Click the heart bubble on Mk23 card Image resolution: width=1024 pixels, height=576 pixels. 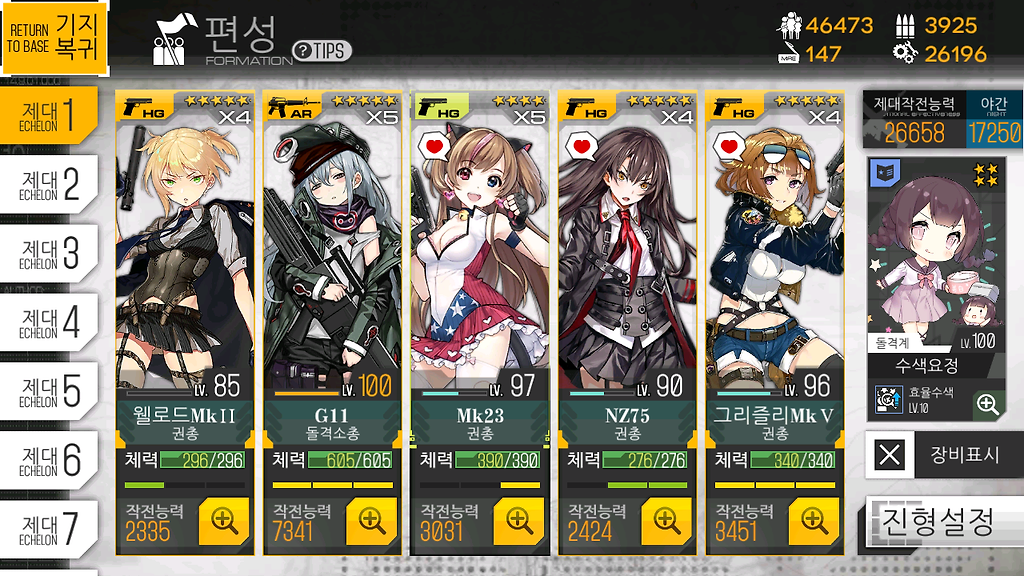pyautogui.click(x=434, y=146)
